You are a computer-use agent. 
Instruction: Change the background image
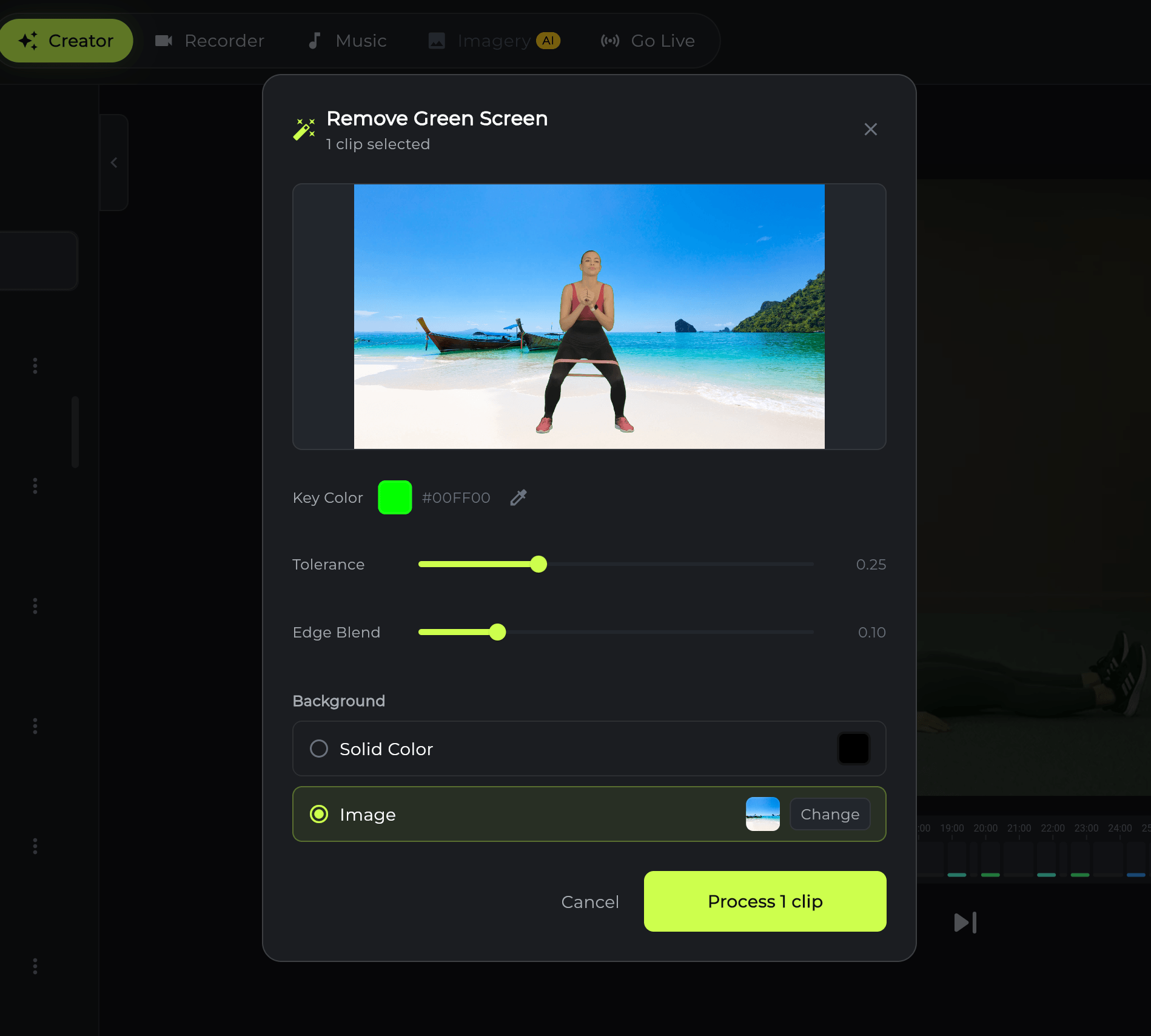point(830,814)
